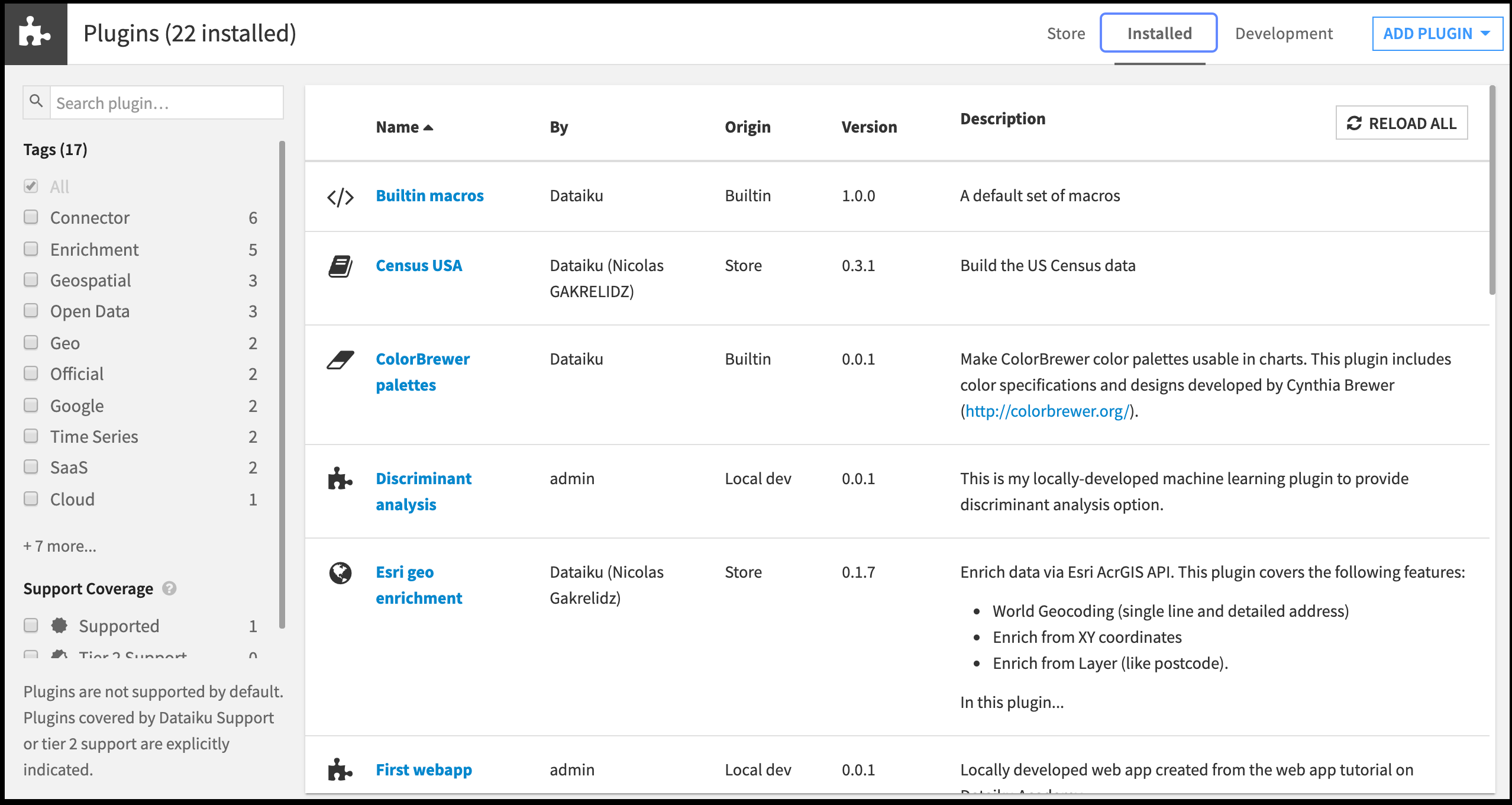Click the 'Tags (17)' heading
Viewport: 1512px width, 805px height.
(x=55, y=150)
